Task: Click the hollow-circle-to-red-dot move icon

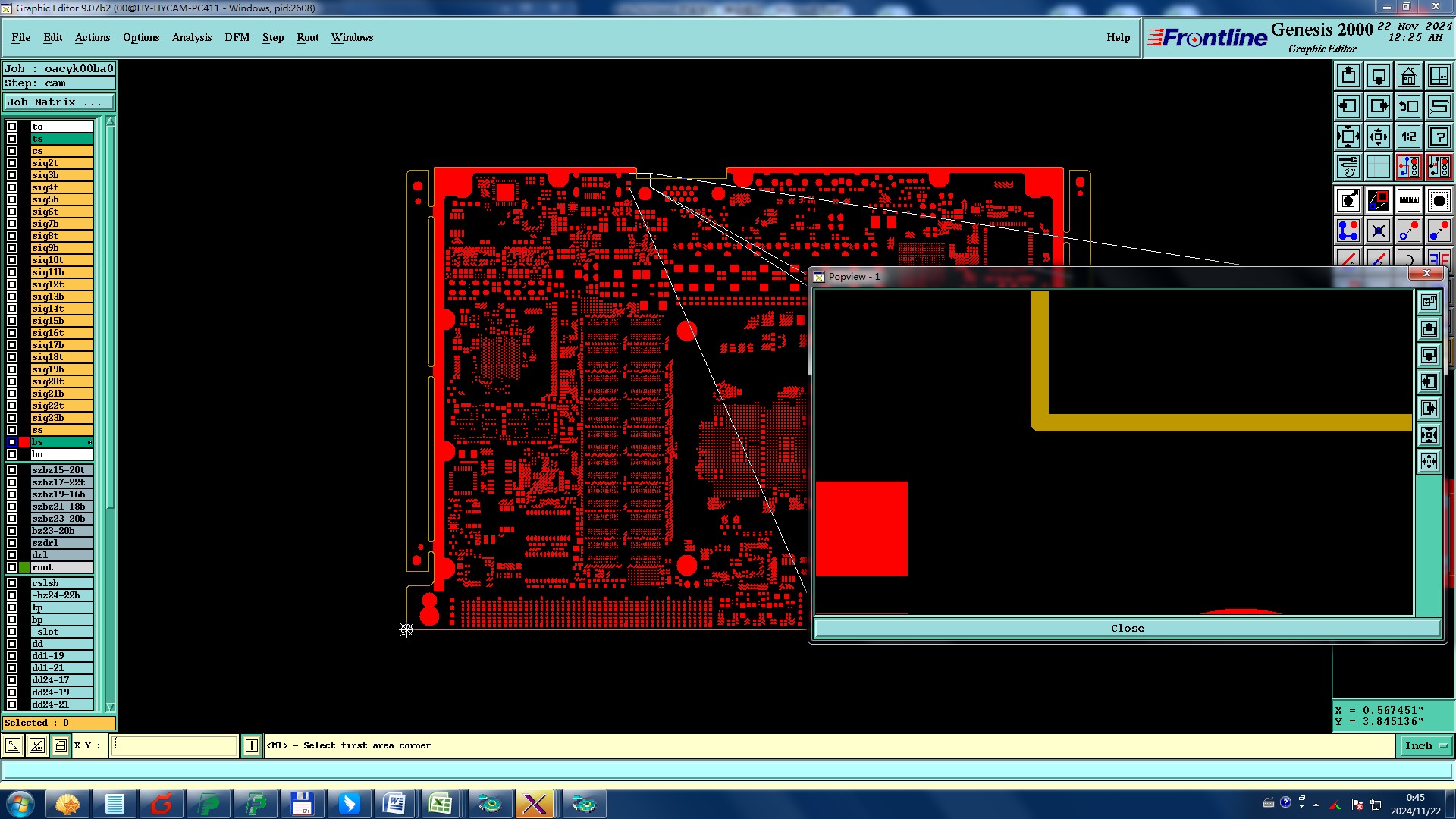Action: click(1409, 231)
